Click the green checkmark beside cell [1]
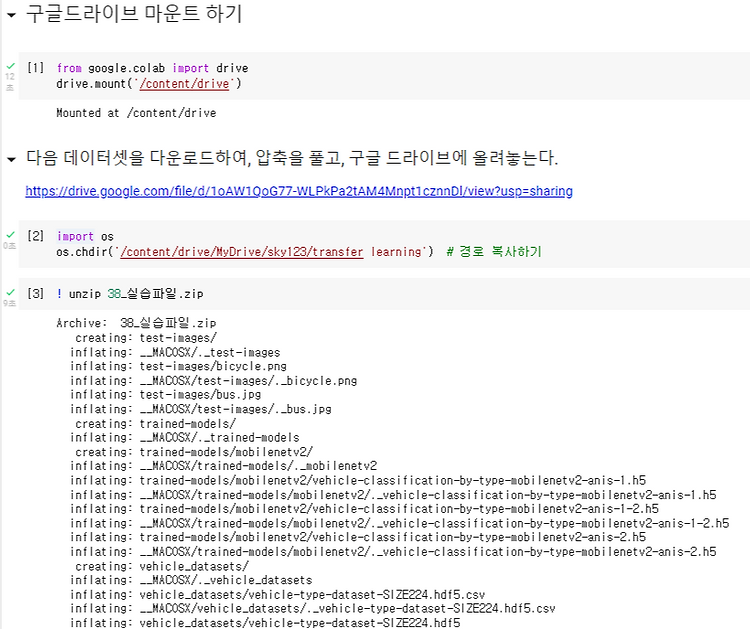The image size is (750, 629). tap(11, 66)
